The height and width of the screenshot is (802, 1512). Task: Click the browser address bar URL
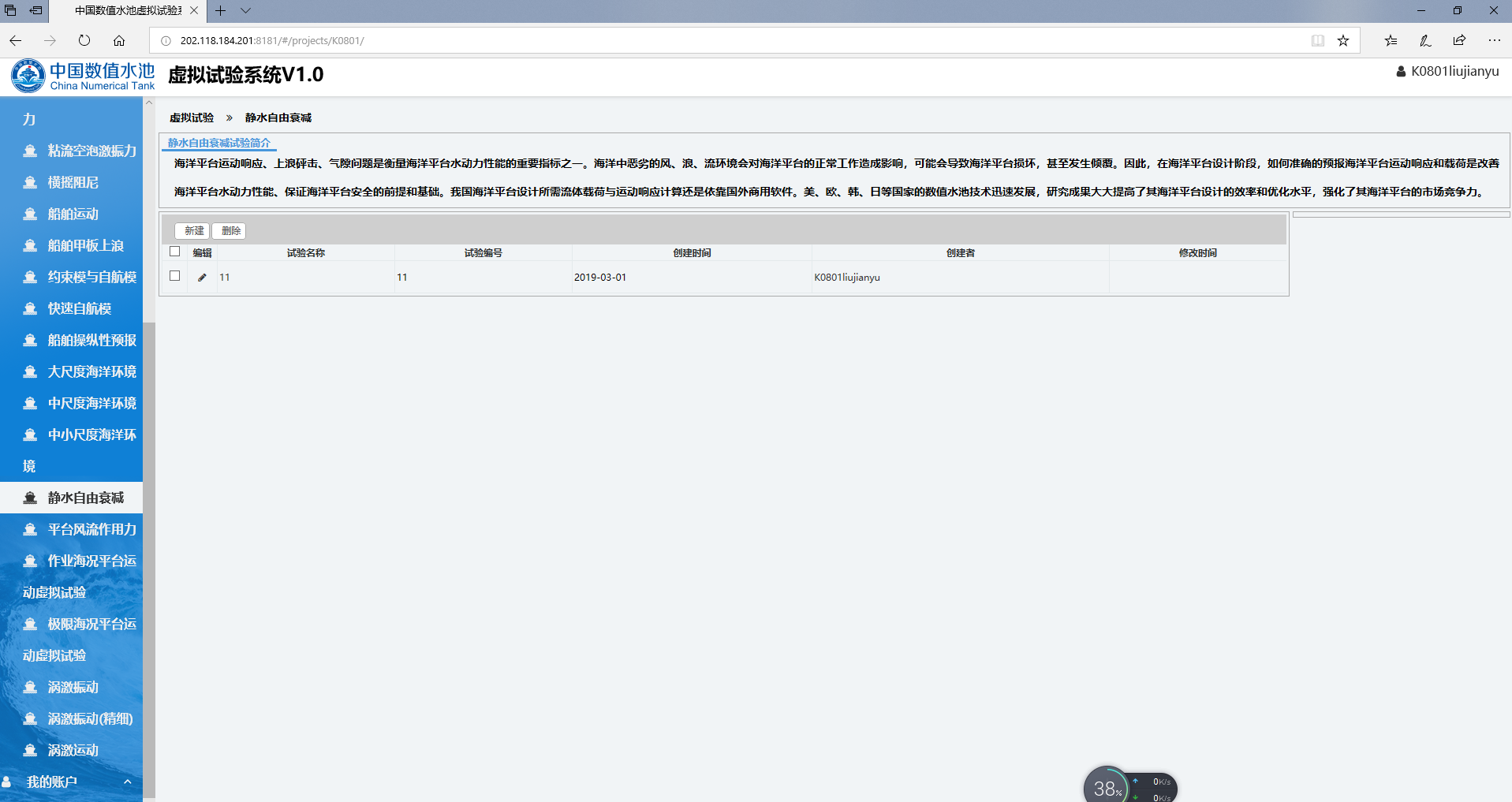coord(272,40)
